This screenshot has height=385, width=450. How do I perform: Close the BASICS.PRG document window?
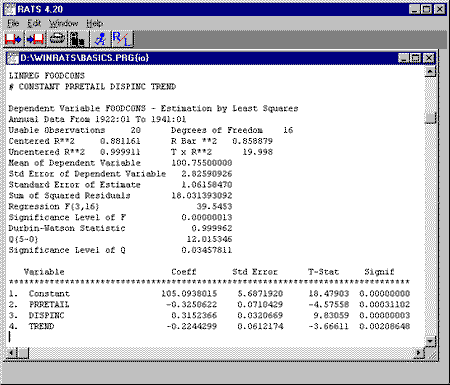pos(429,58)
